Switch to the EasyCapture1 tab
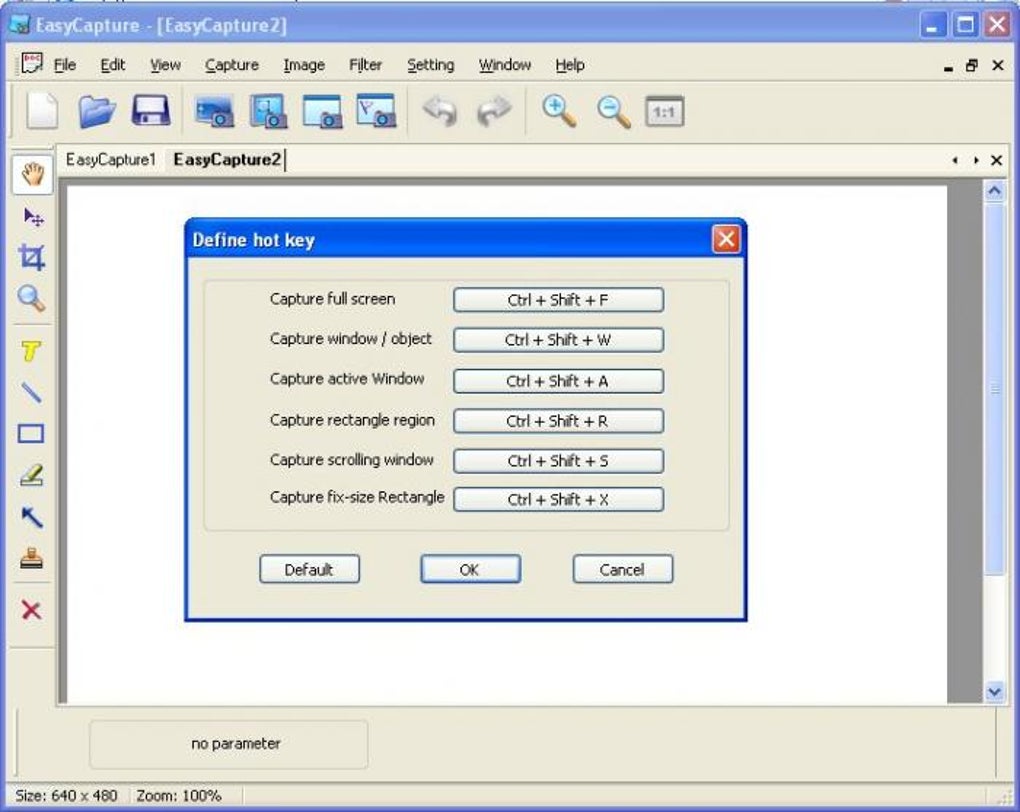The height and width of the screenshot is (812, 1020). (x=111, y=159)
